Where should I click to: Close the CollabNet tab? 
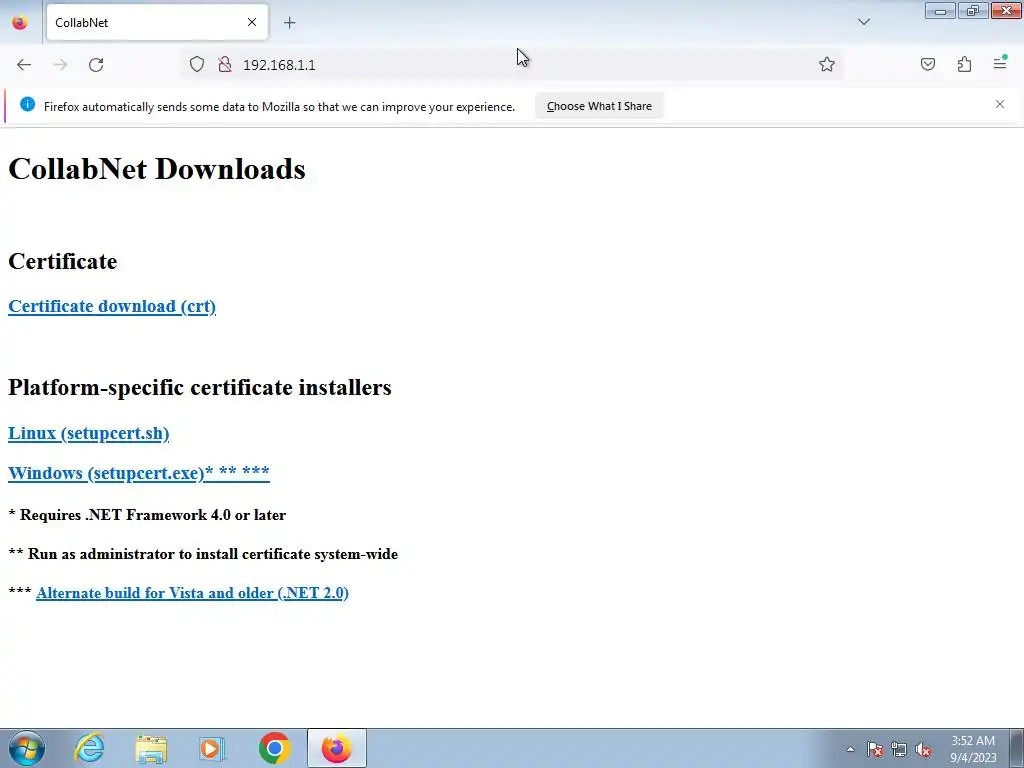click(x=251, y=22)
